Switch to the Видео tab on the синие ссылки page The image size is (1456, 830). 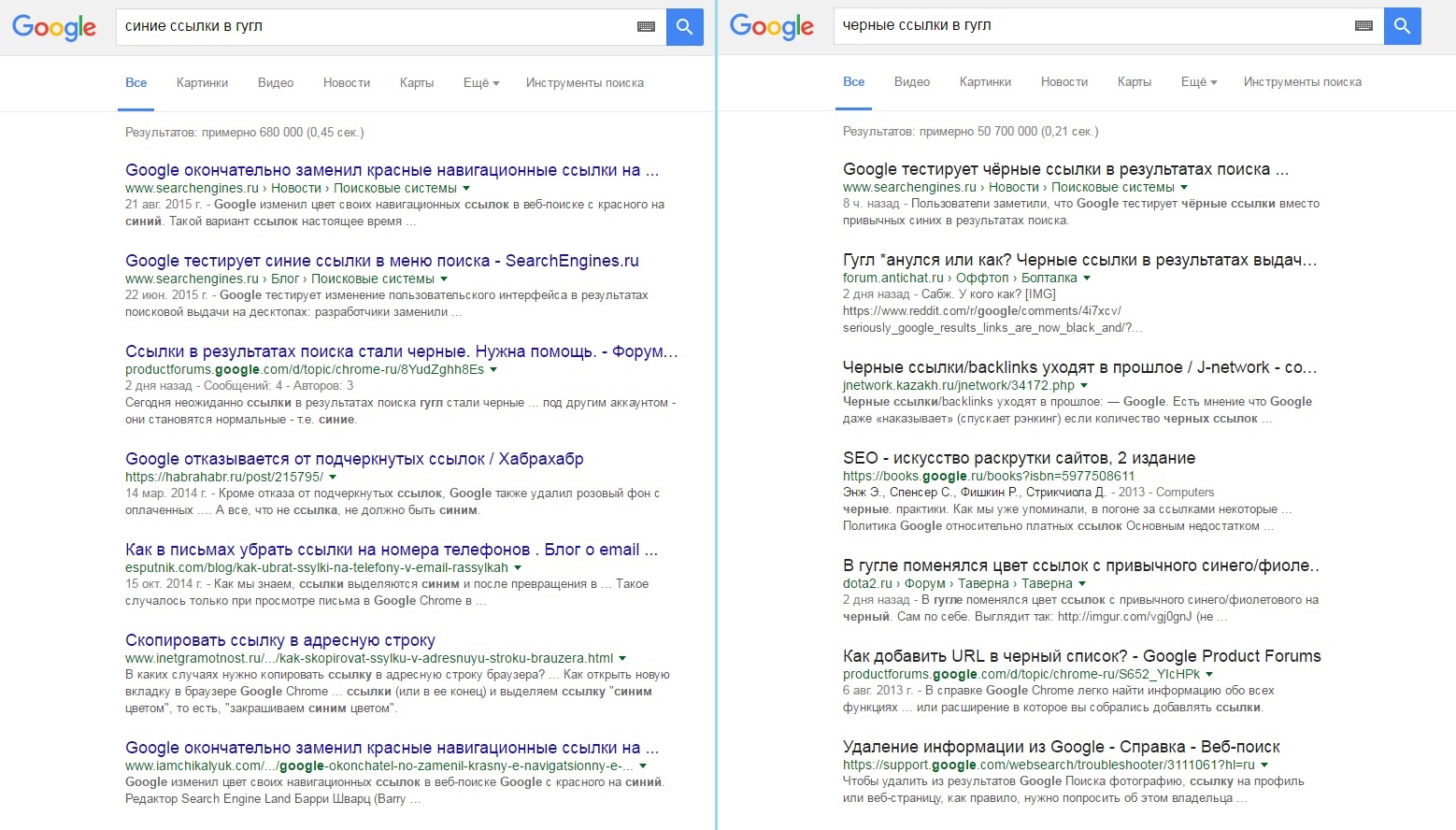click(276, 83)
